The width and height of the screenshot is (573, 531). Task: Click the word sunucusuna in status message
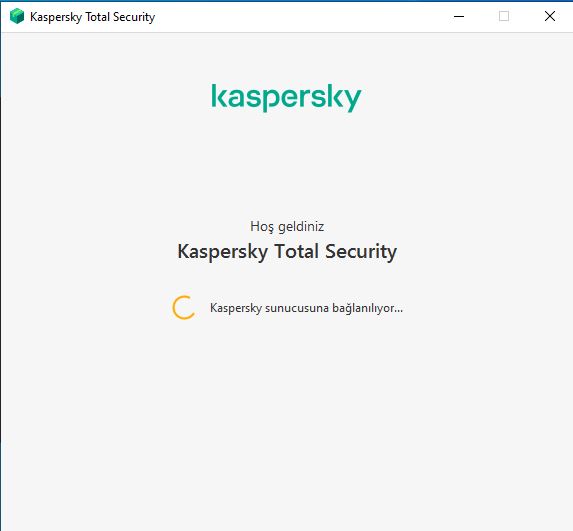click(297, 308)
